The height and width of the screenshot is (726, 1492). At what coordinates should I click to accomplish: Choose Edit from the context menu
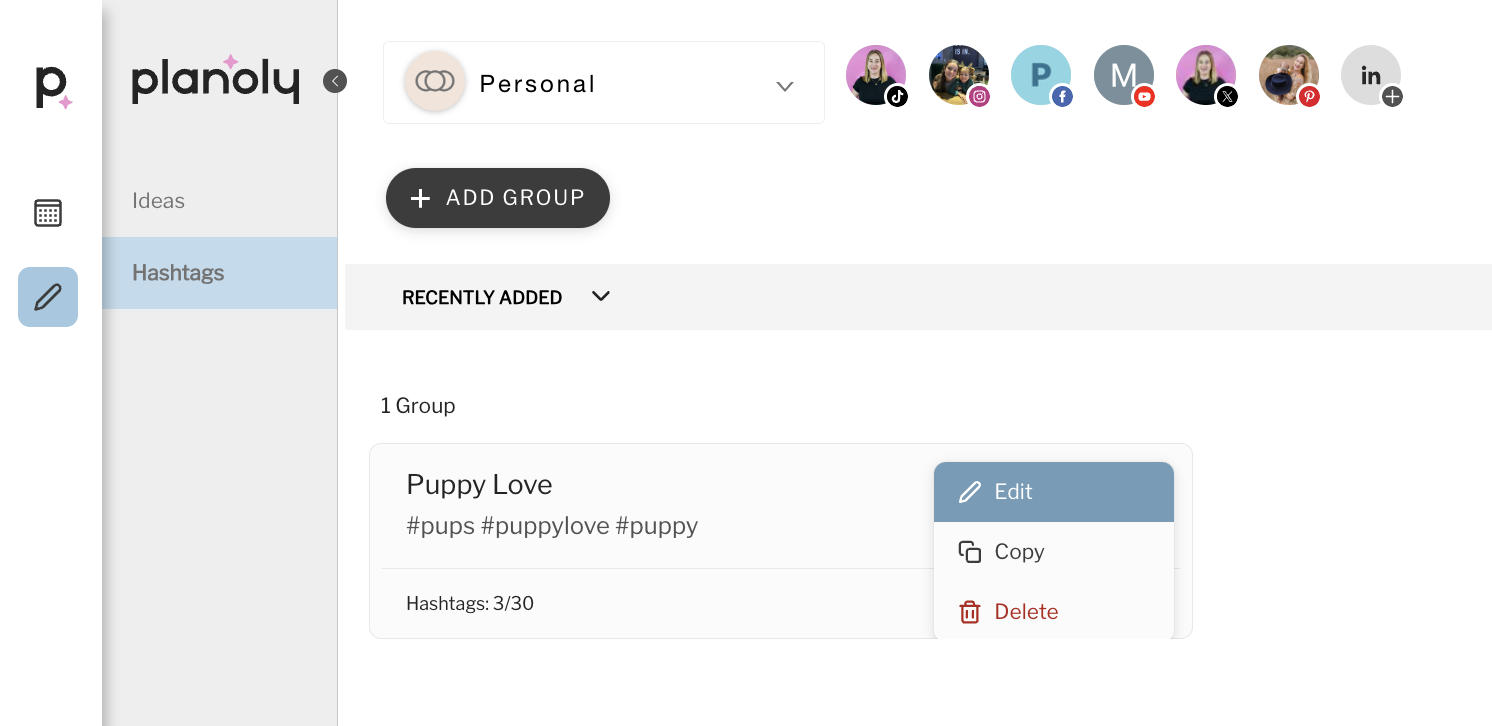pyautogui.click(x=1053, y=492)
